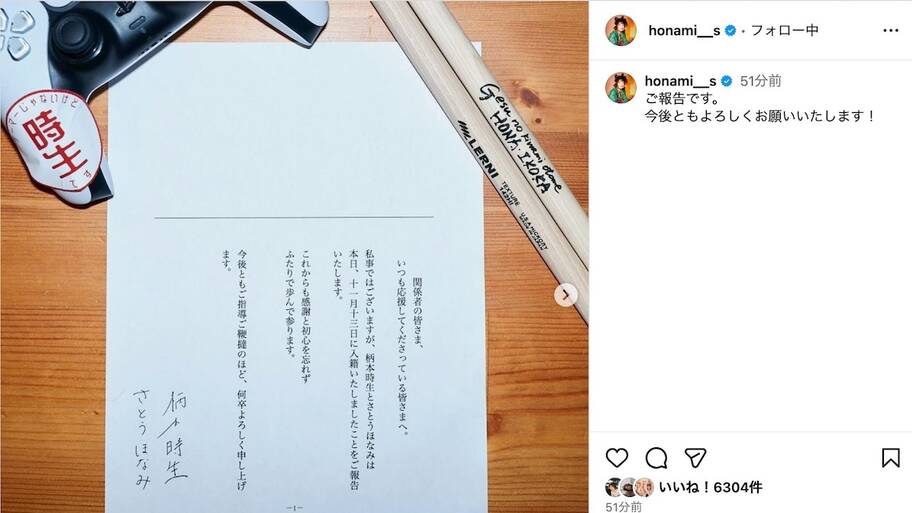Share the post via paper plane icon

pos(695,458)
